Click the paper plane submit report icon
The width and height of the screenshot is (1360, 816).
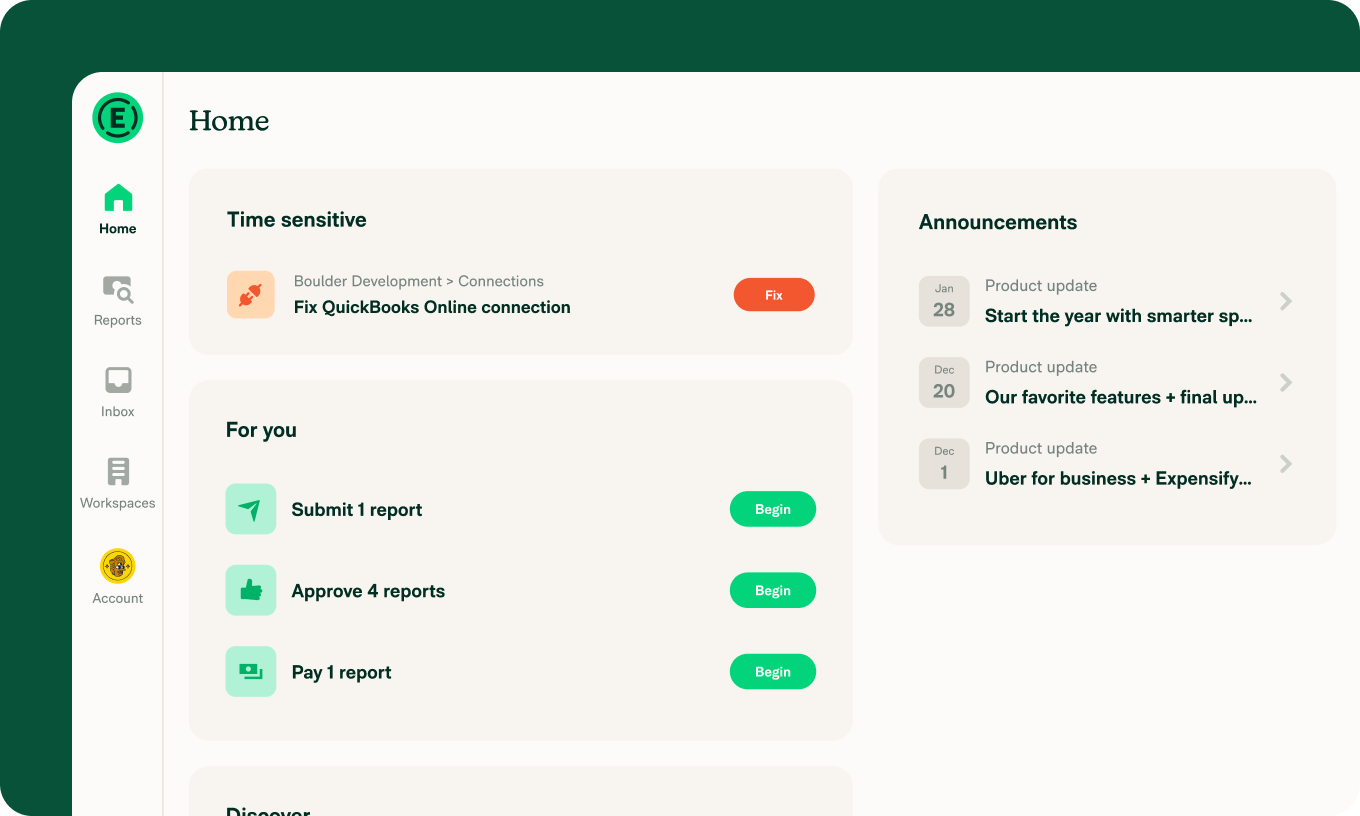251,509
